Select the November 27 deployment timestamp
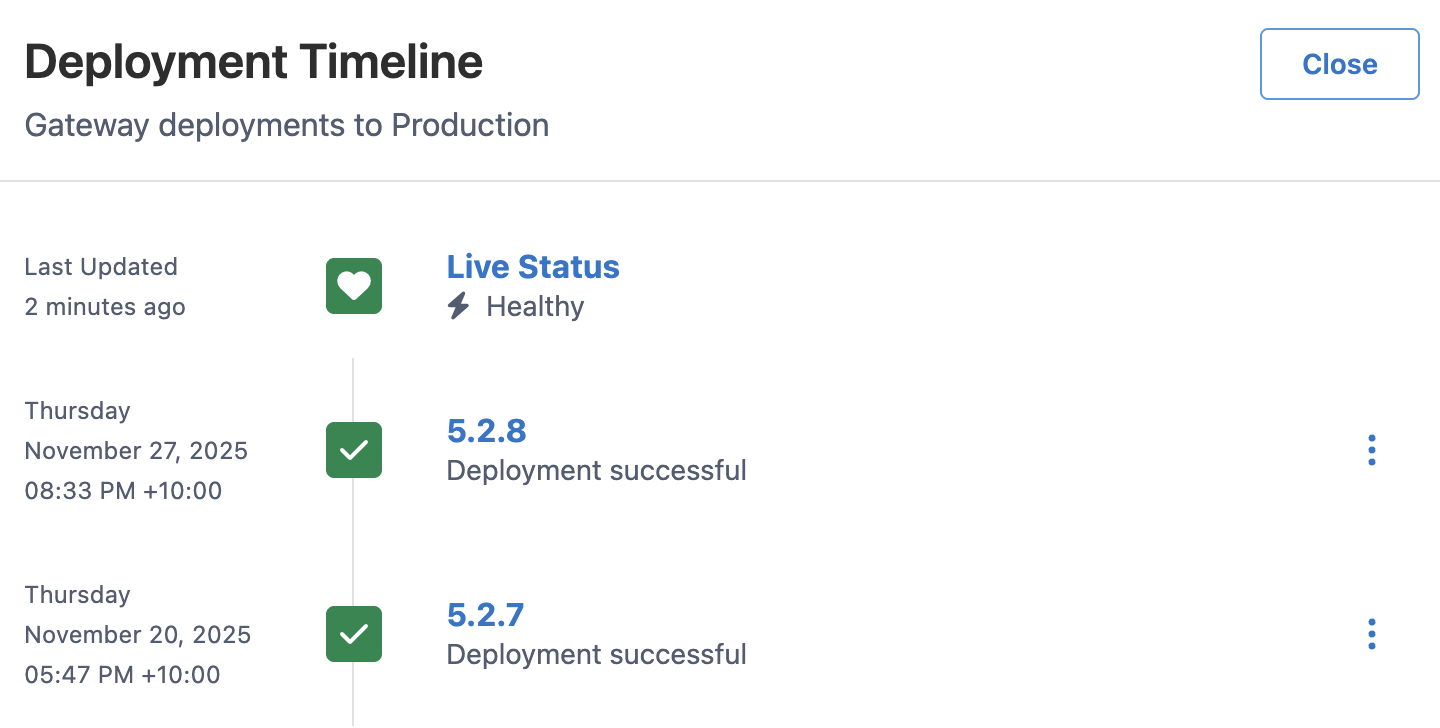The image size is (1440, 728). point(136,450)
